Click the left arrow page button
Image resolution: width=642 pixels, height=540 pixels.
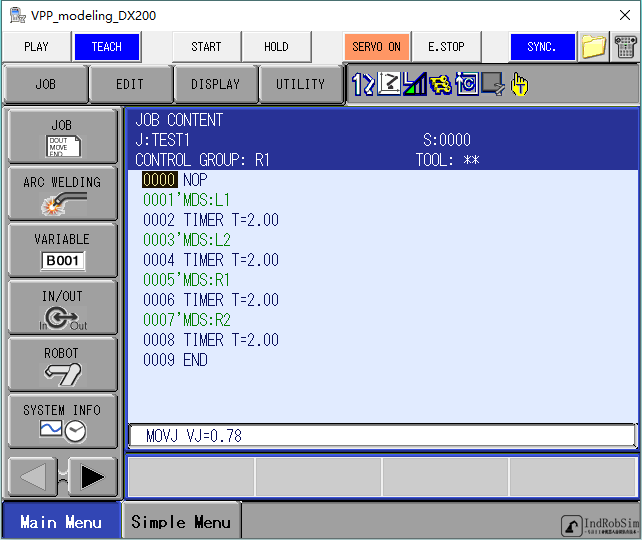(x=33, y=477)
